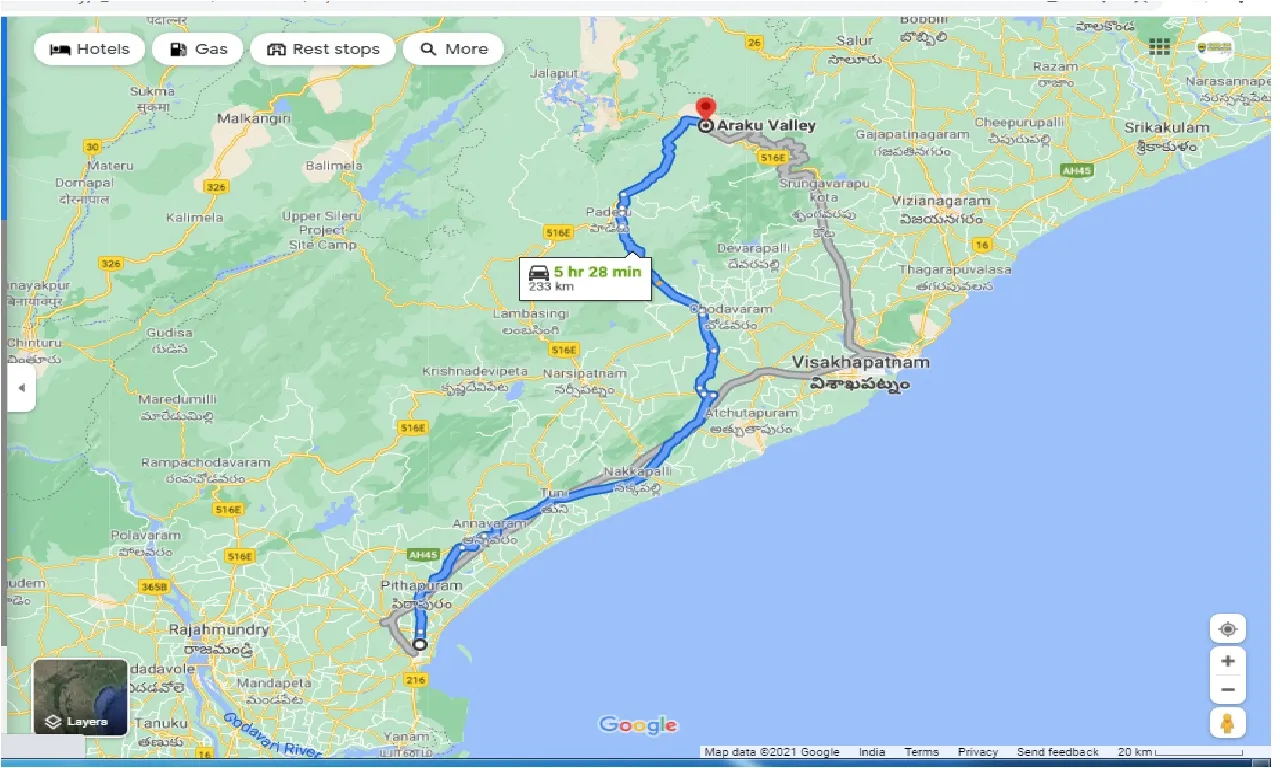Click the Annavaram town label
Image resolution: width=1280 pixels, height=768 pixels.
pos(489,523)
